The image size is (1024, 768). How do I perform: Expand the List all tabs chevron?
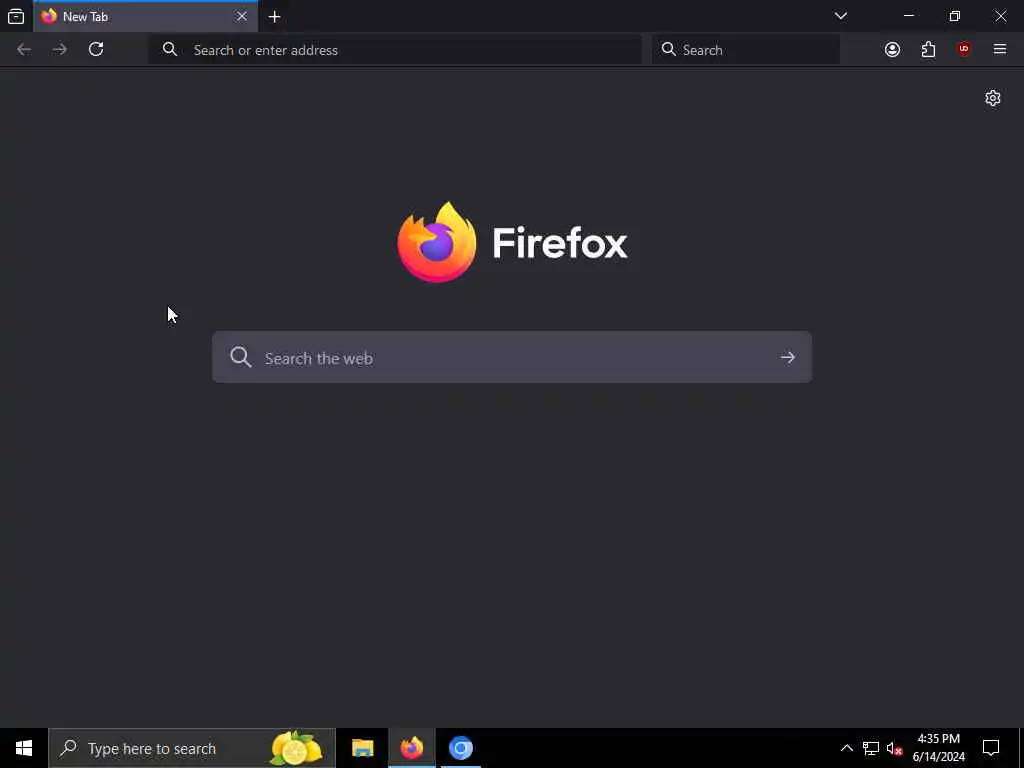point(841,16)
